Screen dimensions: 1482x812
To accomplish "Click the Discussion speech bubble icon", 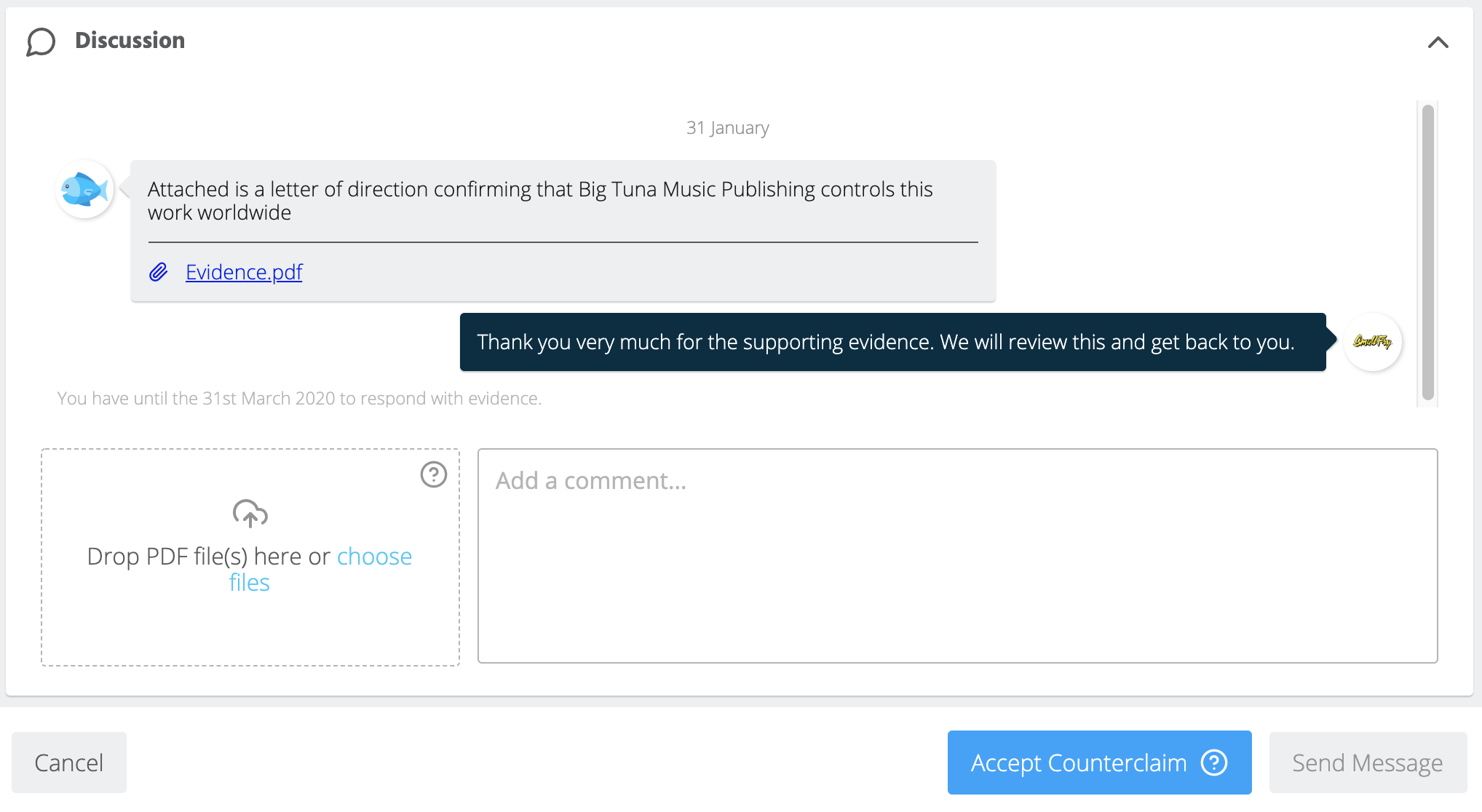I will (x=41, y=41).
